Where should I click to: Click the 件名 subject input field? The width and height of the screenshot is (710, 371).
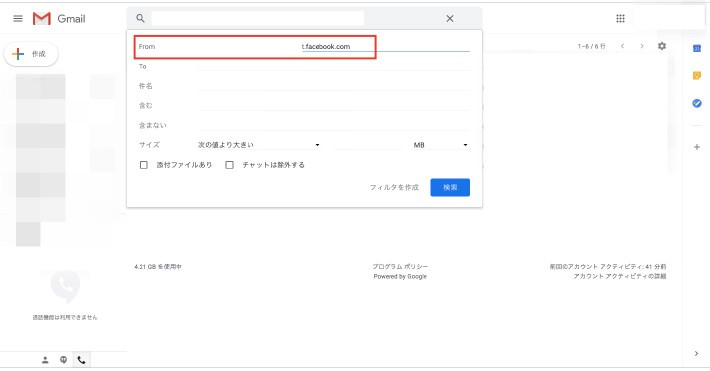(334, 86)
